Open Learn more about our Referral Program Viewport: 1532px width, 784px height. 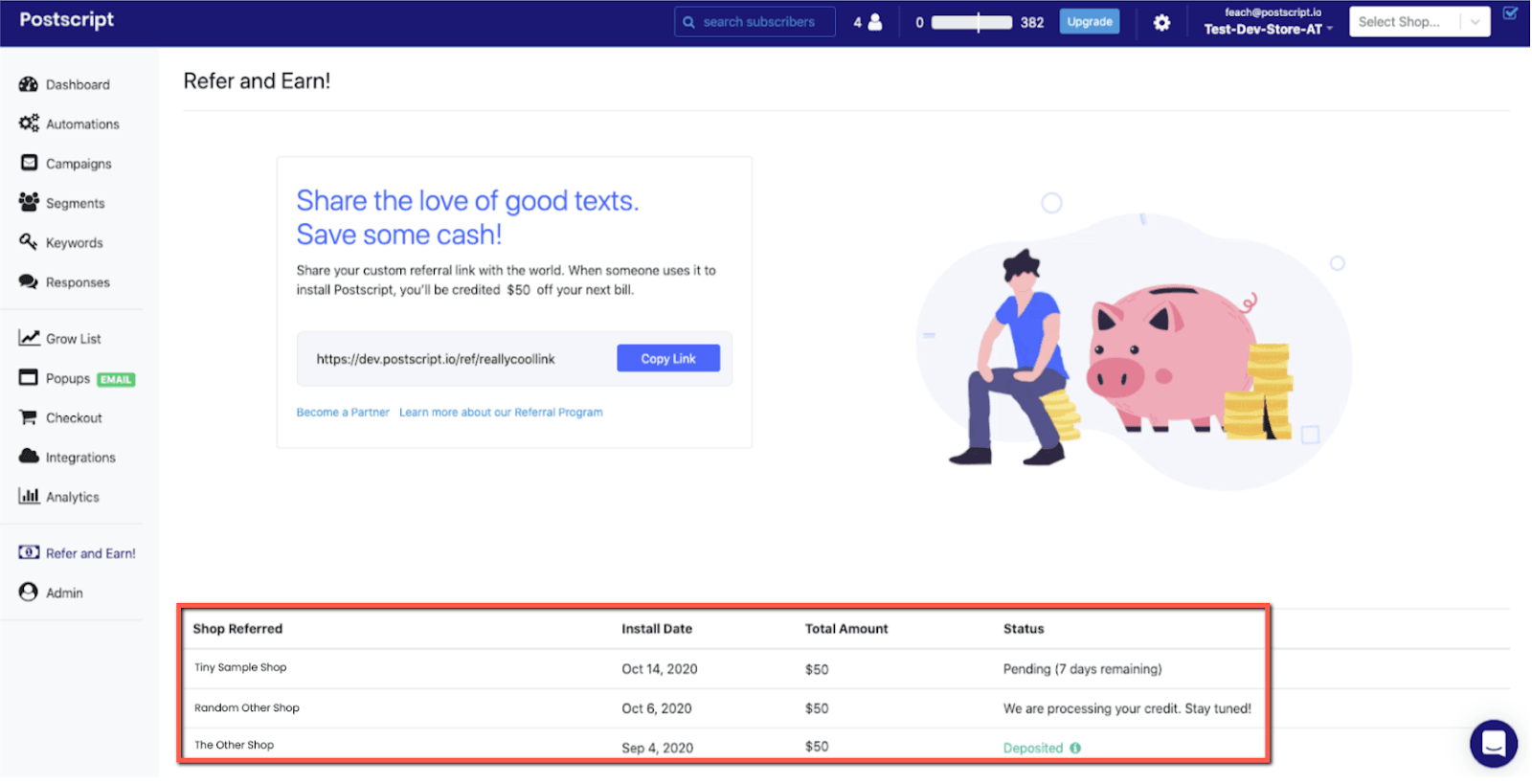(x=501, y=413)
